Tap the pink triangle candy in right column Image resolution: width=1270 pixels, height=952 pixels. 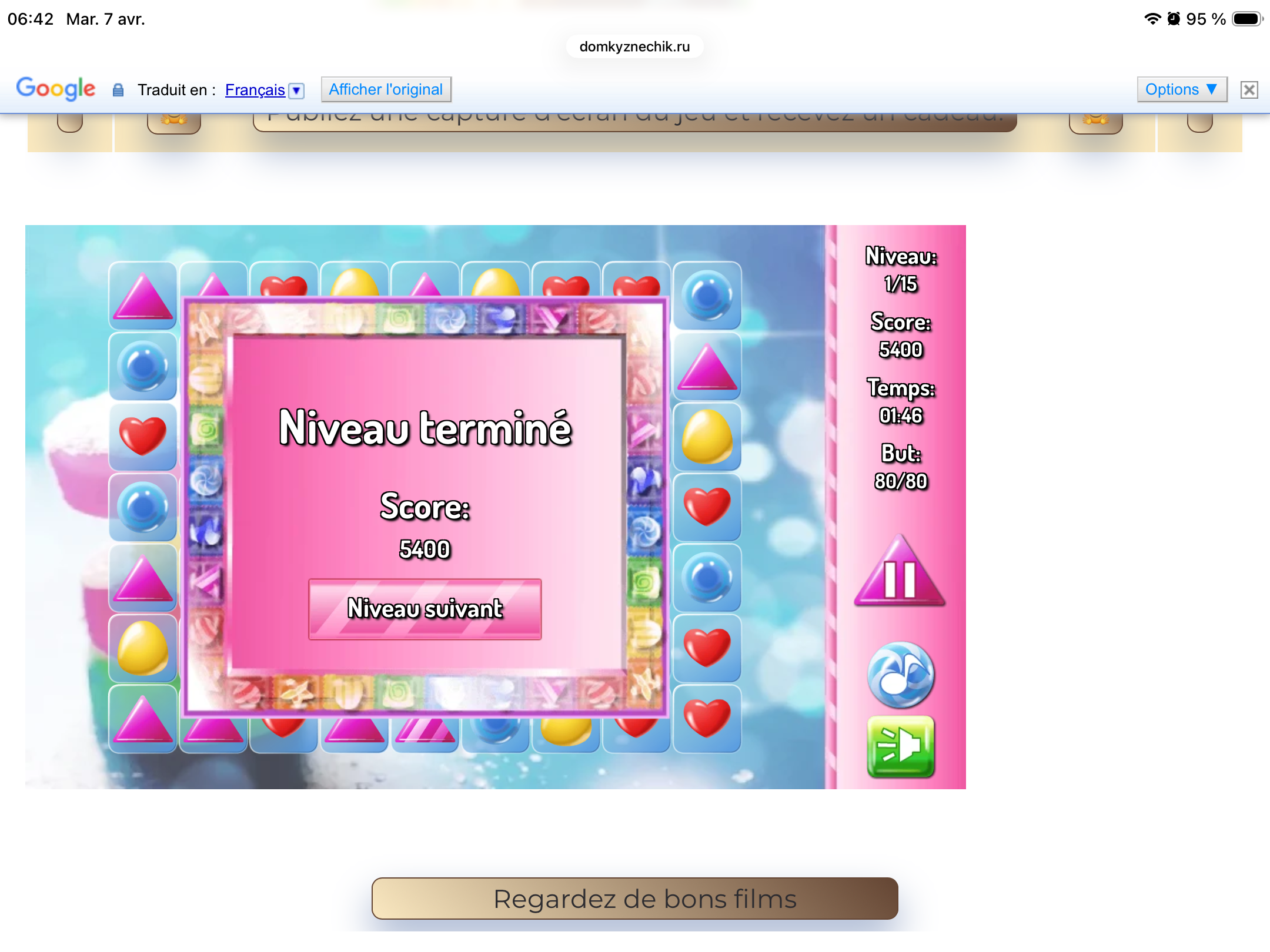point(707,367)
